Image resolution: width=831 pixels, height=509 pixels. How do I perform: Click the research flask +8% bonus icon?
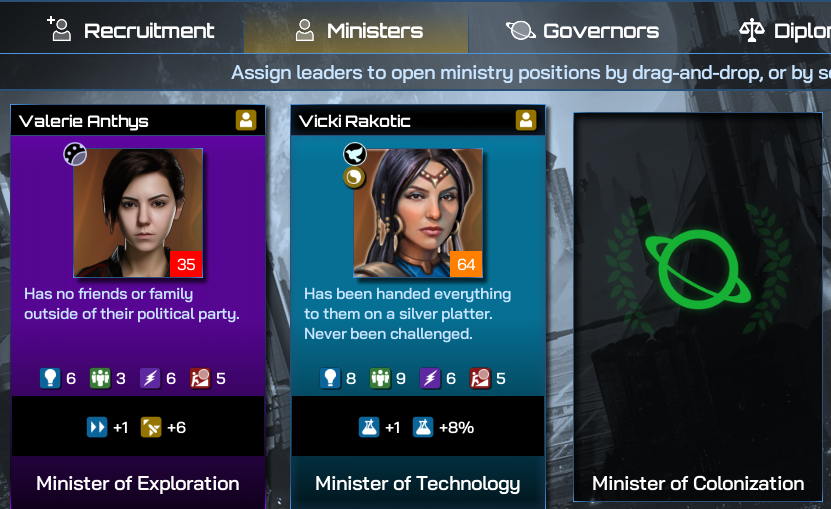click(x=423, y=427)
